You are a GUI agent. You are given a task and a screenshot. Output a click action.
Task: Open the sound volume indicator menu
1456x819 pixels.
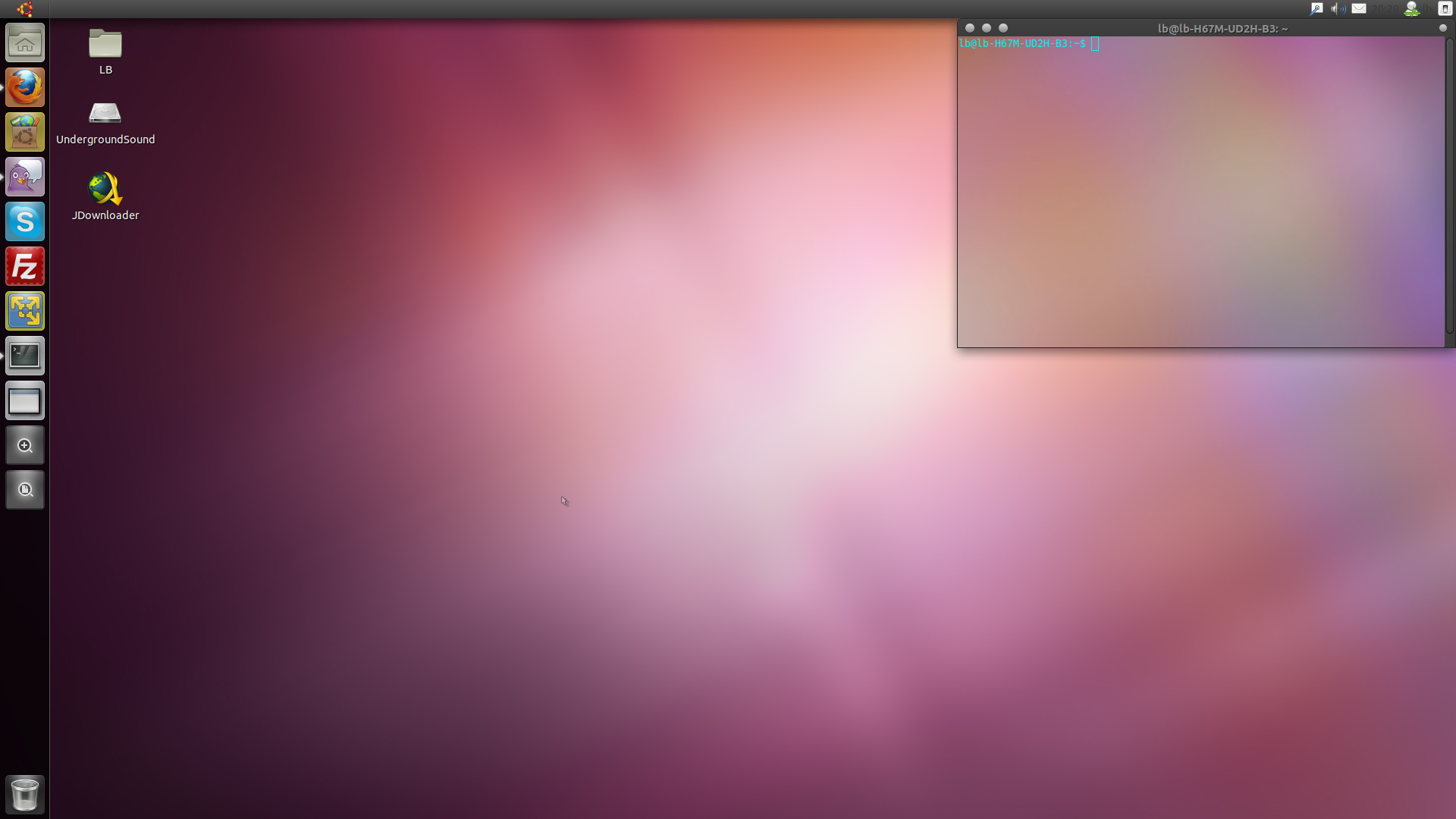pyautogui.click(x=1338, y=9)
